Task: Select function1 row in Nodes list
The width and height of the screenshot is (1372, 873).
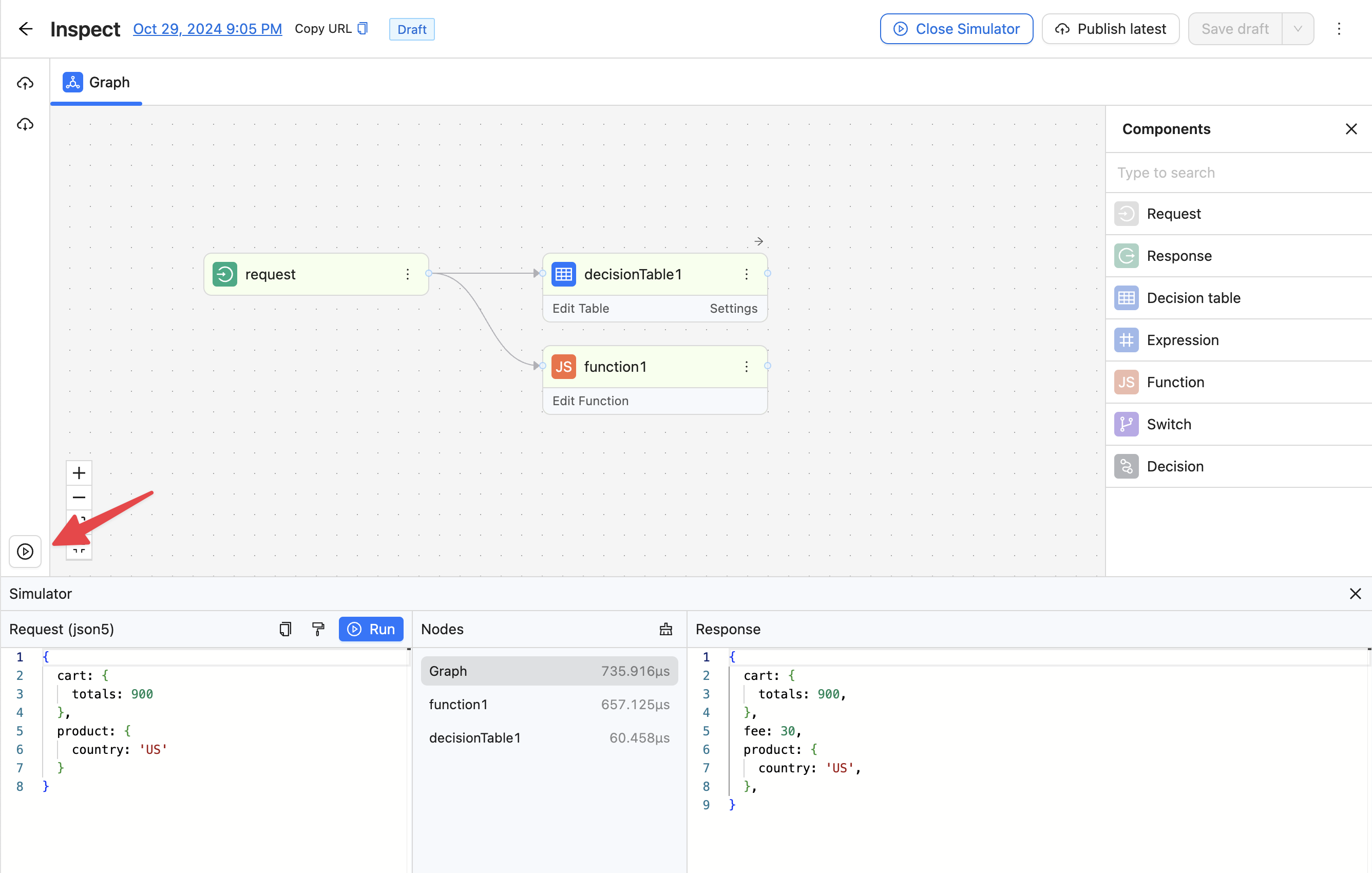Action: 549,705
